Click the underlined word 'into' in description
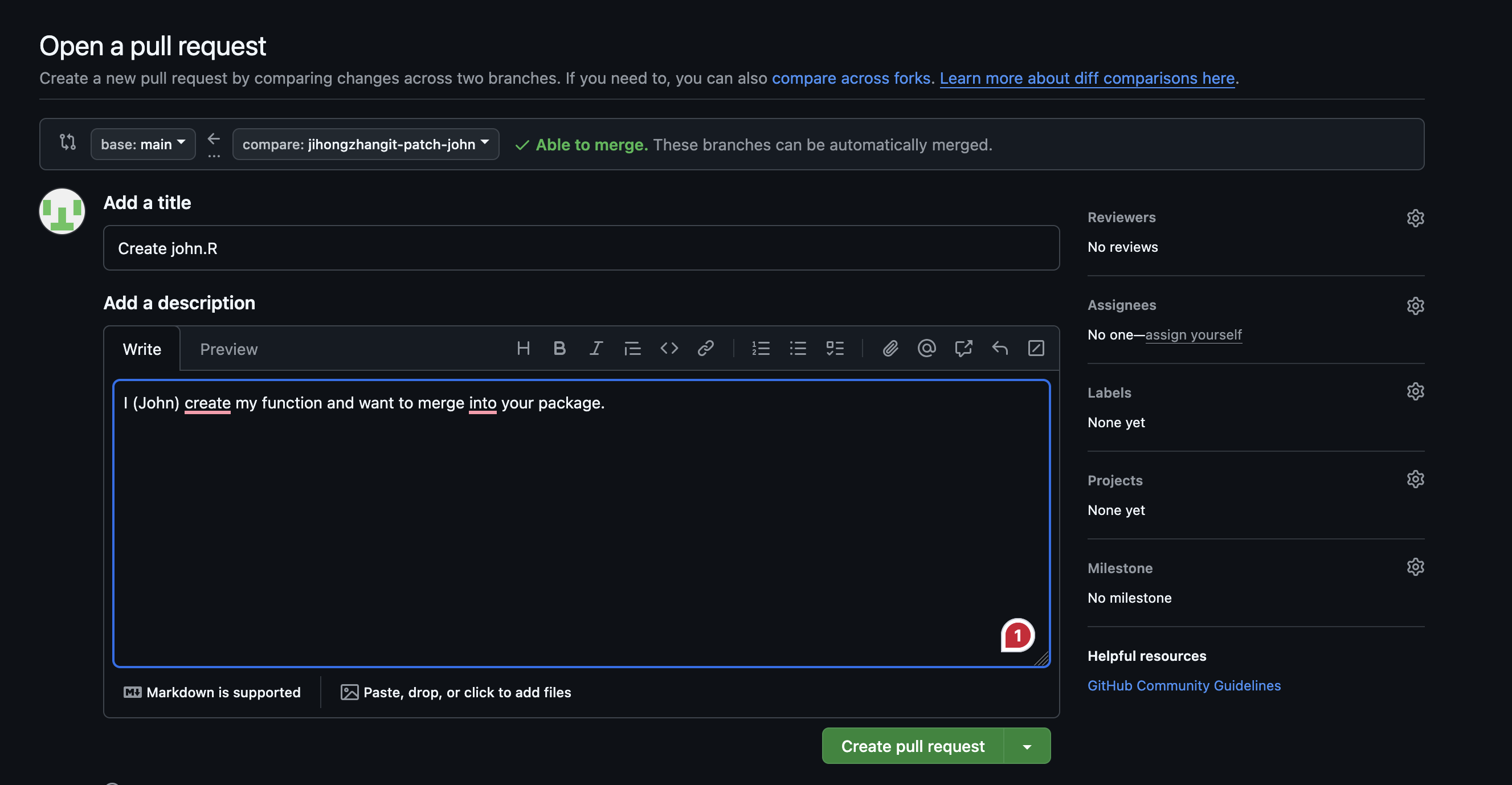This screenshot has height=785, width=1512. 483,403
